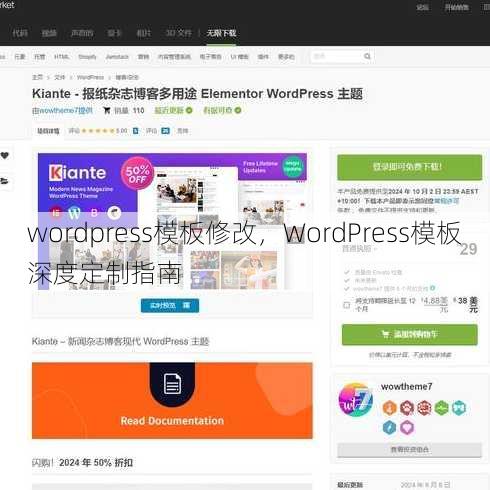The height and width of the screenshot is (490, 490).
Task: Click the five-star rating stars
Action: [98, 131]
